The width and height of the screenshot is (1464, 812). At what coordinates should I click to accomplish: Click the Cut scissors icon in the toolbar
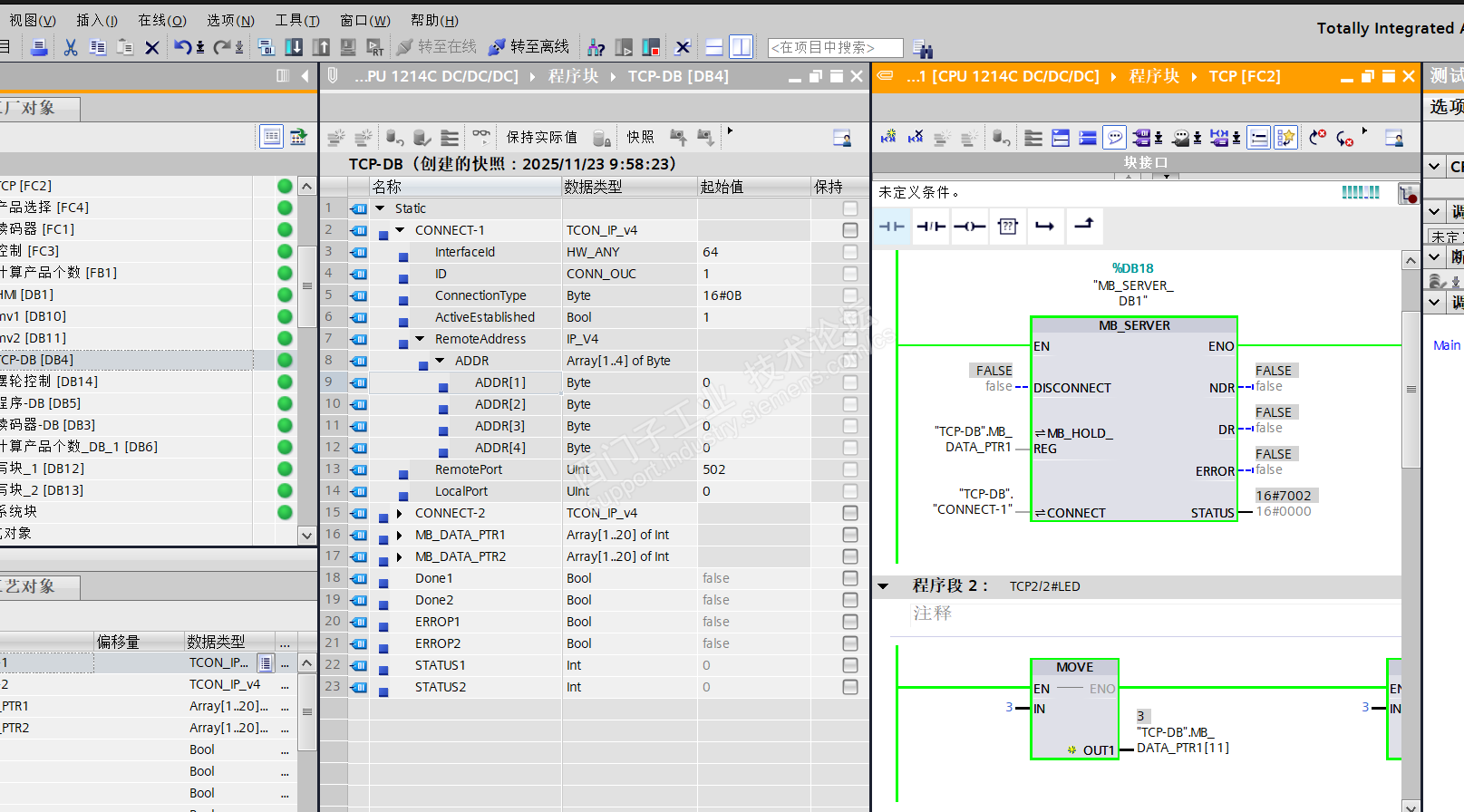click(71, 47)
